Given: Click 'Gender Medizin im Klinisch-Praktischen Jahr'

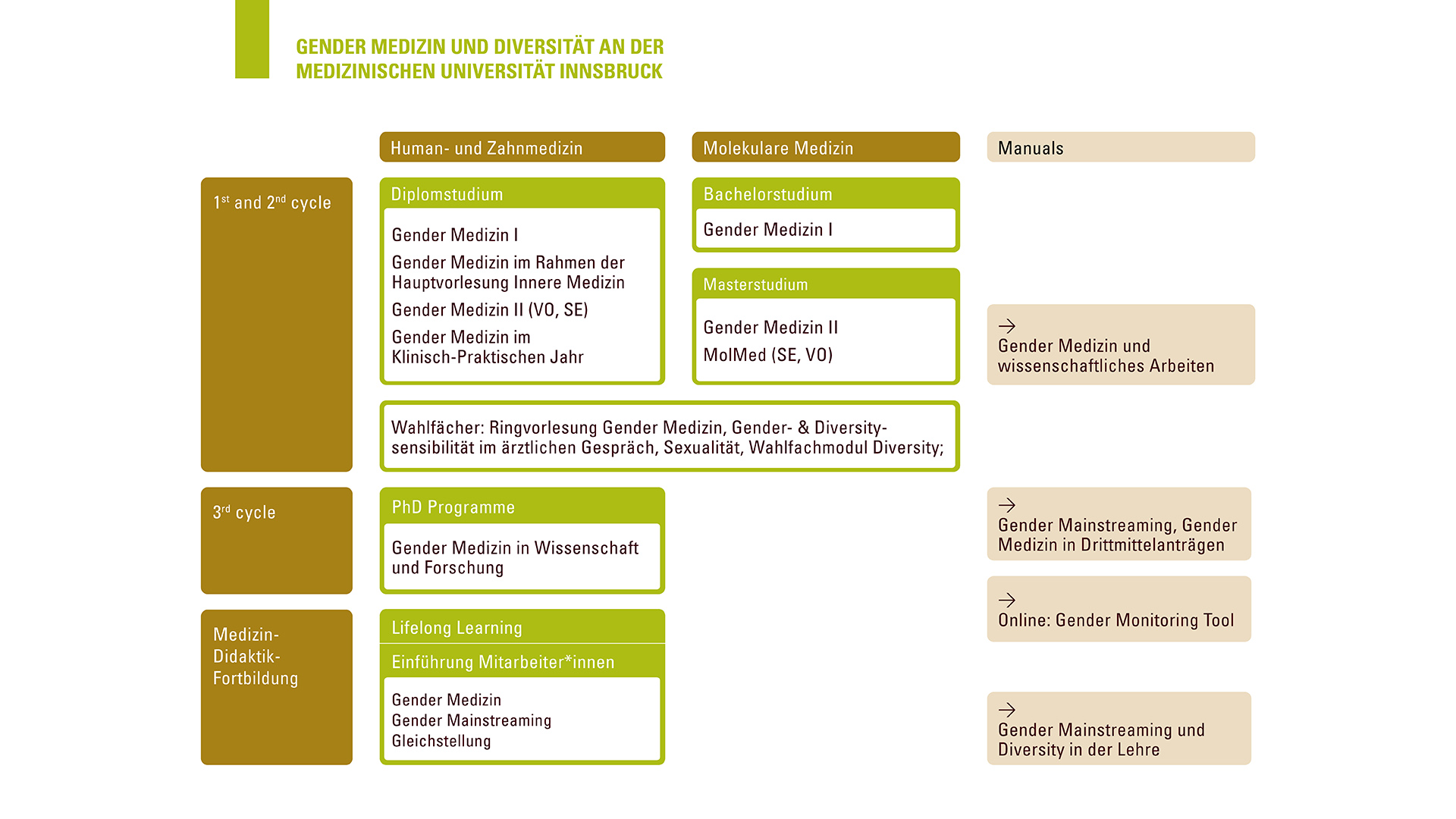Looking at the screenshot, I should [x=488, y=347].
